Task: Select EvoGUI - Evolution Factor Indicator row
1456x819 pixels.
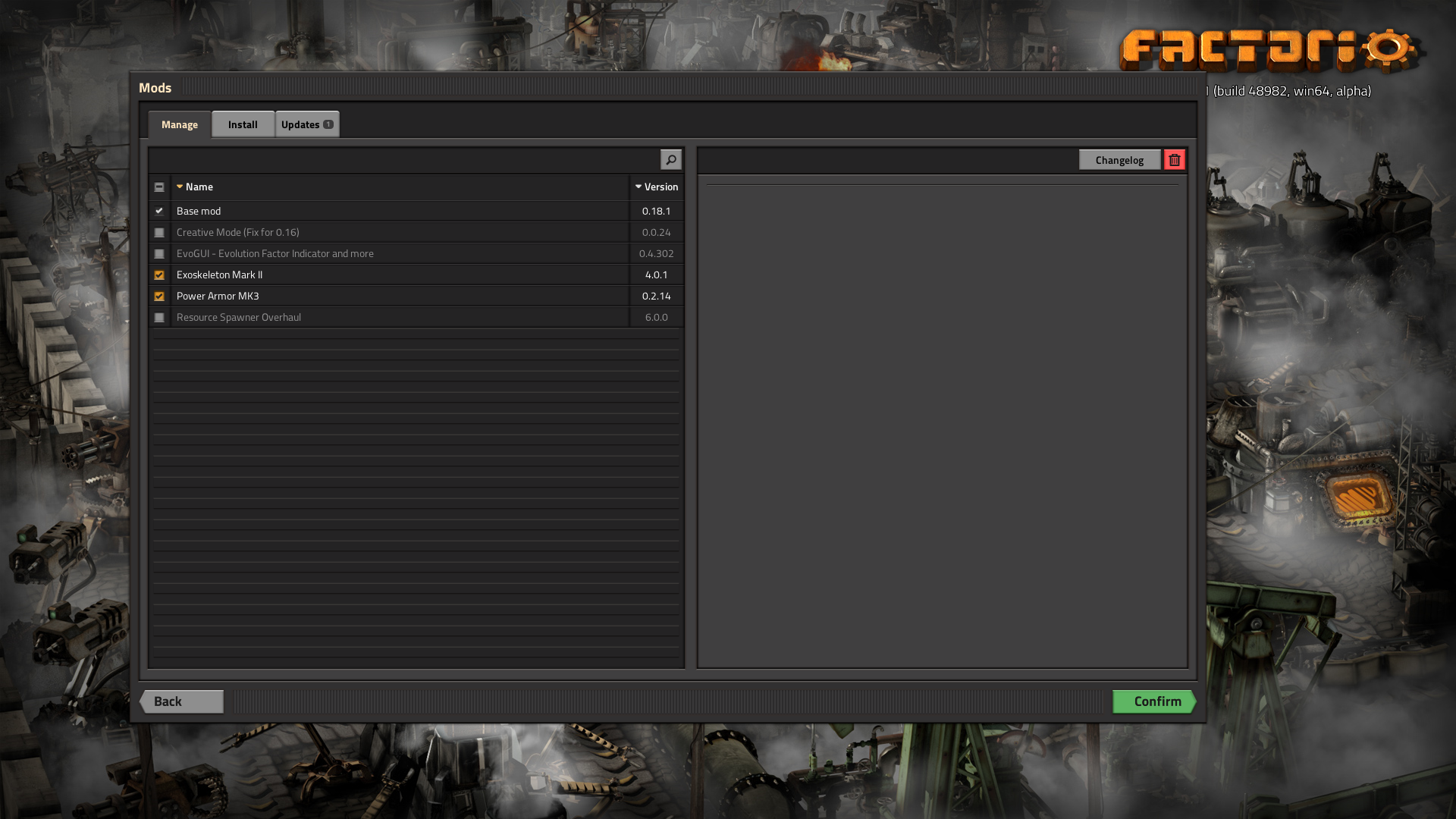Action: click(416, 253)
